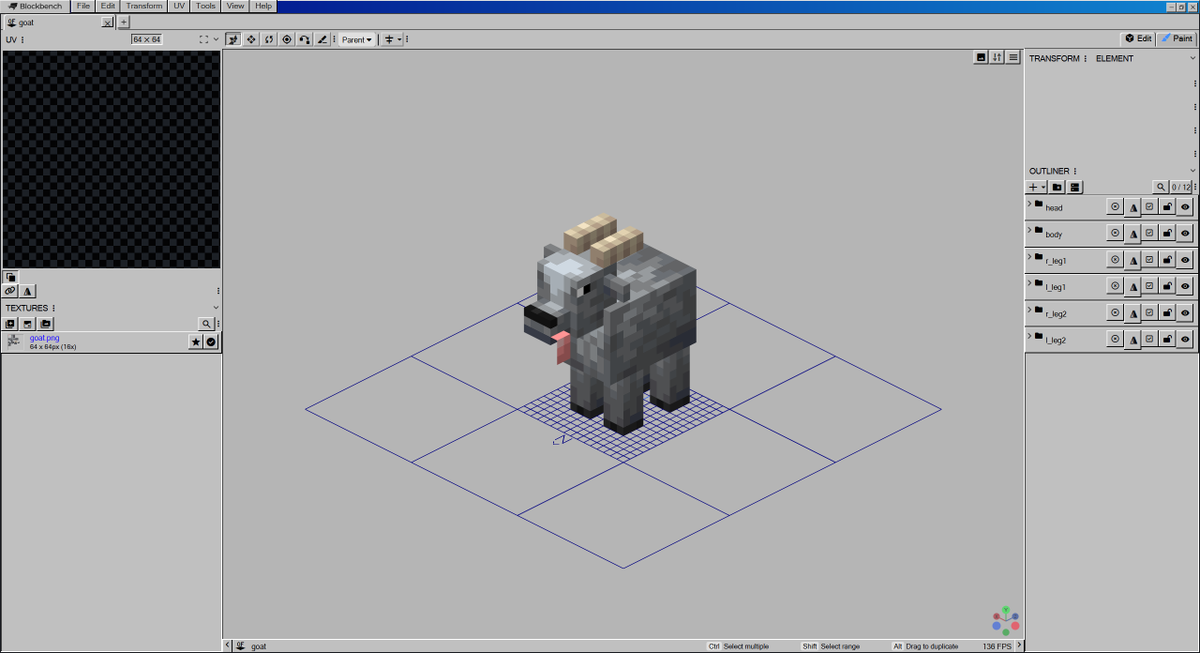Expand the head group
Viewport: 1200px width, 653px height.
coord(1029,203)
